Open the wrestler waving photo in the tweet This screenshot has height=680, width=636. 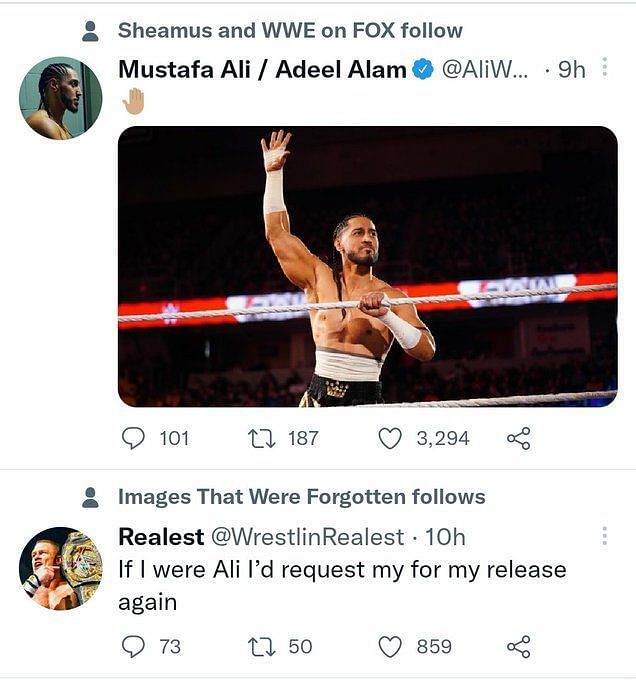pyautogui.click(x=368, y=267)
